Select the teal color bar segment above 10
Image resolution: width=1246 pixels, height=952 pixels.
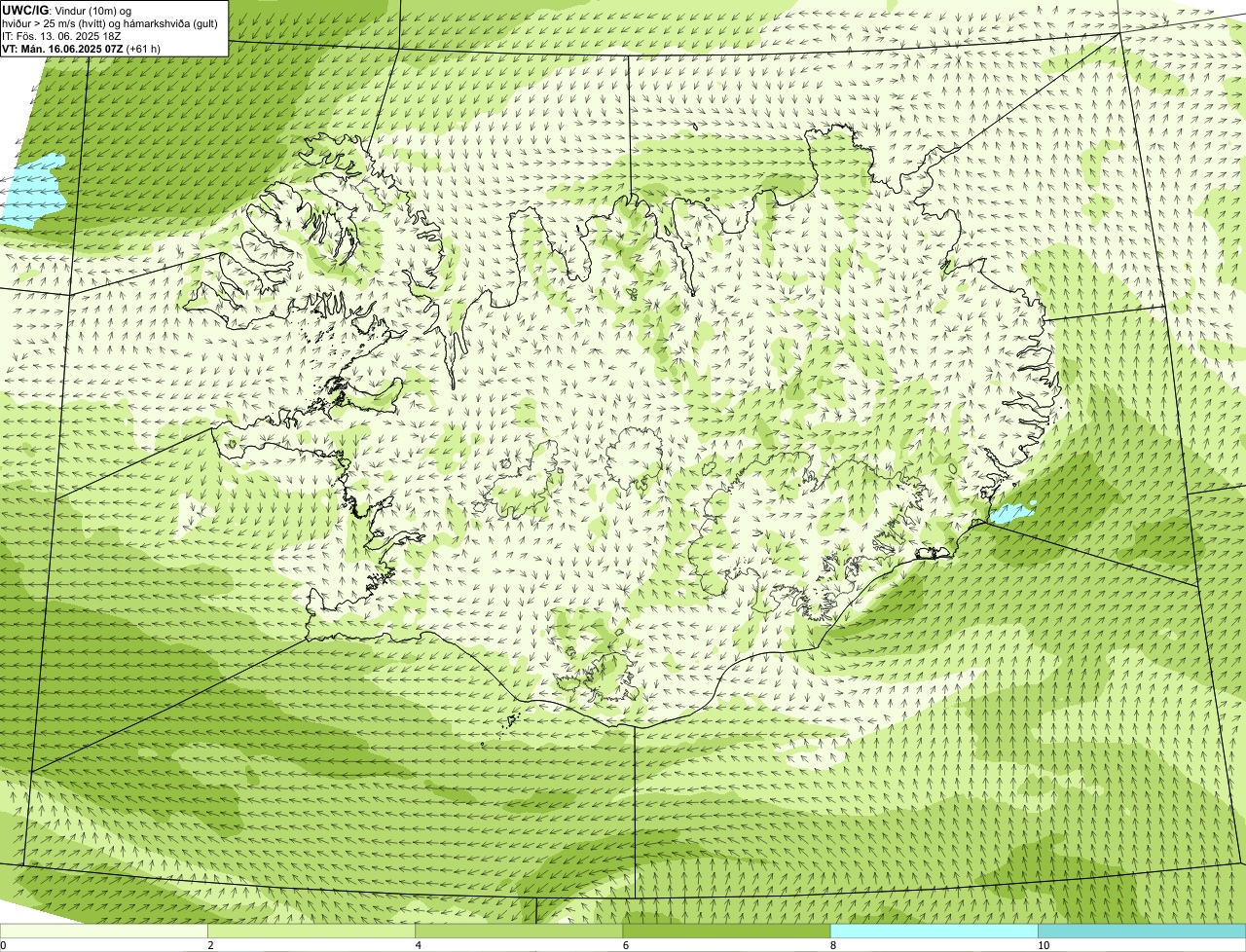pos(1142,931)
